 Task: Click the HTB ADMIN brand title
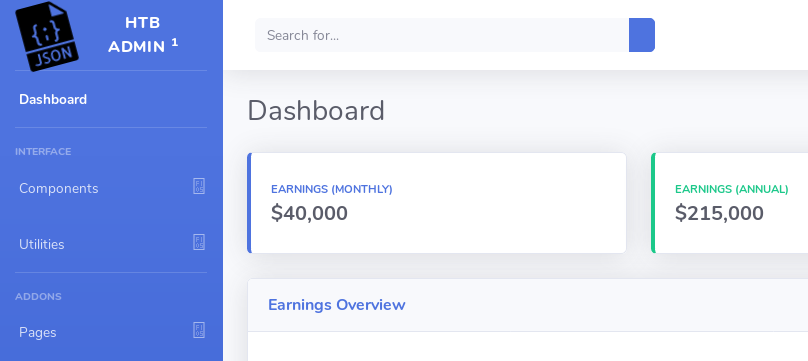137,35
